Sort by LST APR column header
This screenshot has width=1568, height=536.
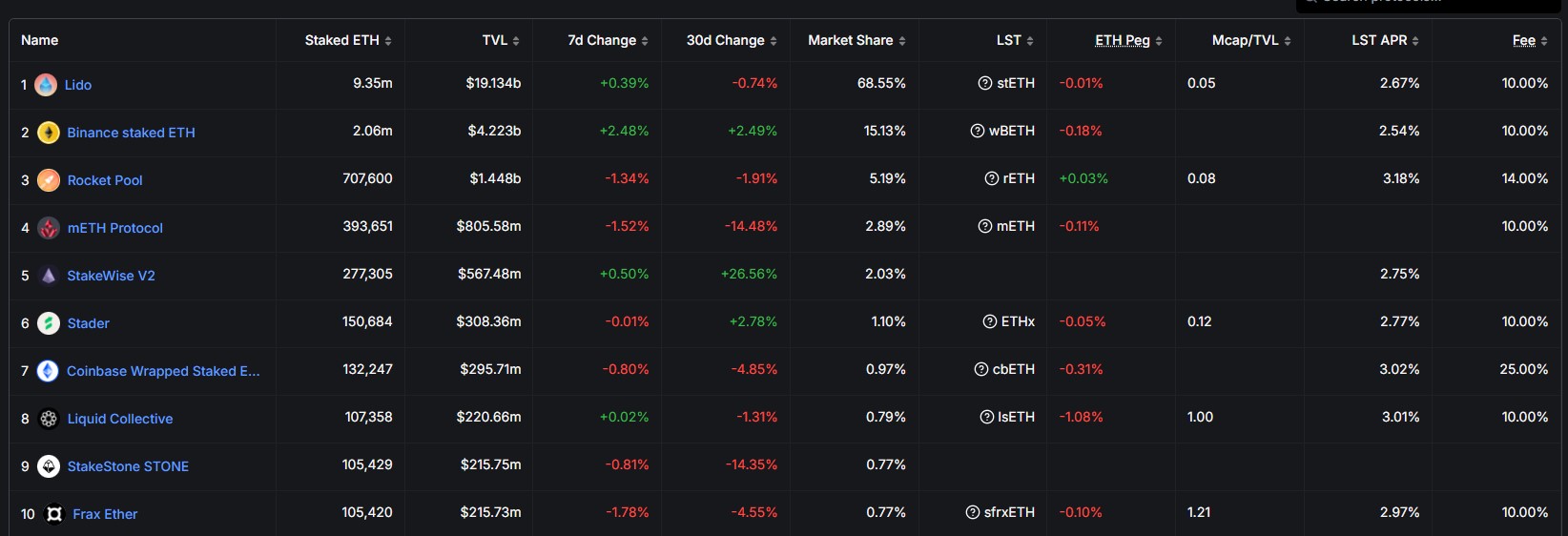tap(1385, 40)
